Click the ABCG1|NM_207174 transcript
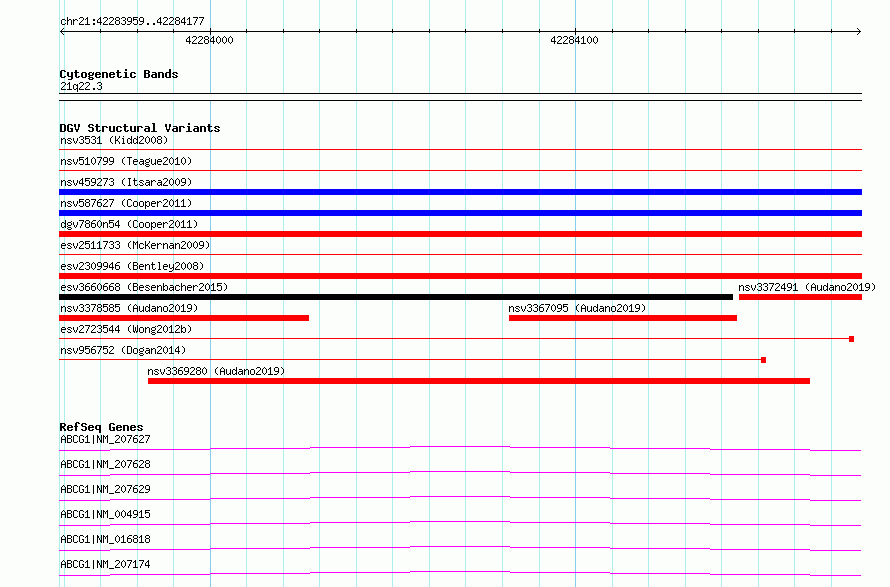890x587 pixels. coord(105,564)
